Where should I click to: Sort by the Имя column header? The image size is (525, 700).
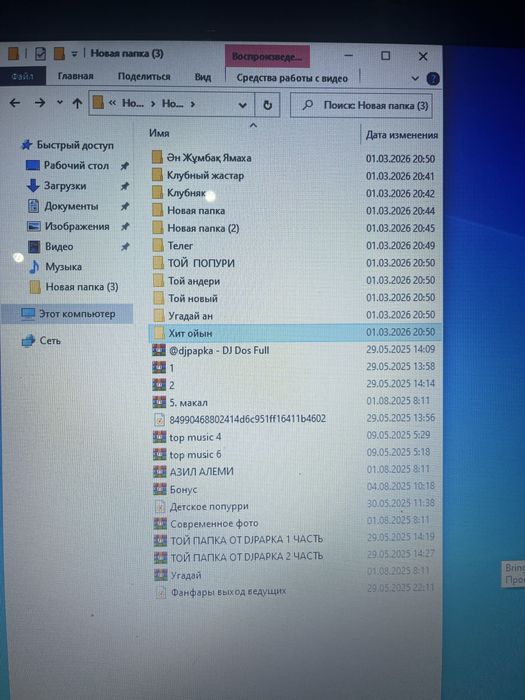[x=159, y=133]
